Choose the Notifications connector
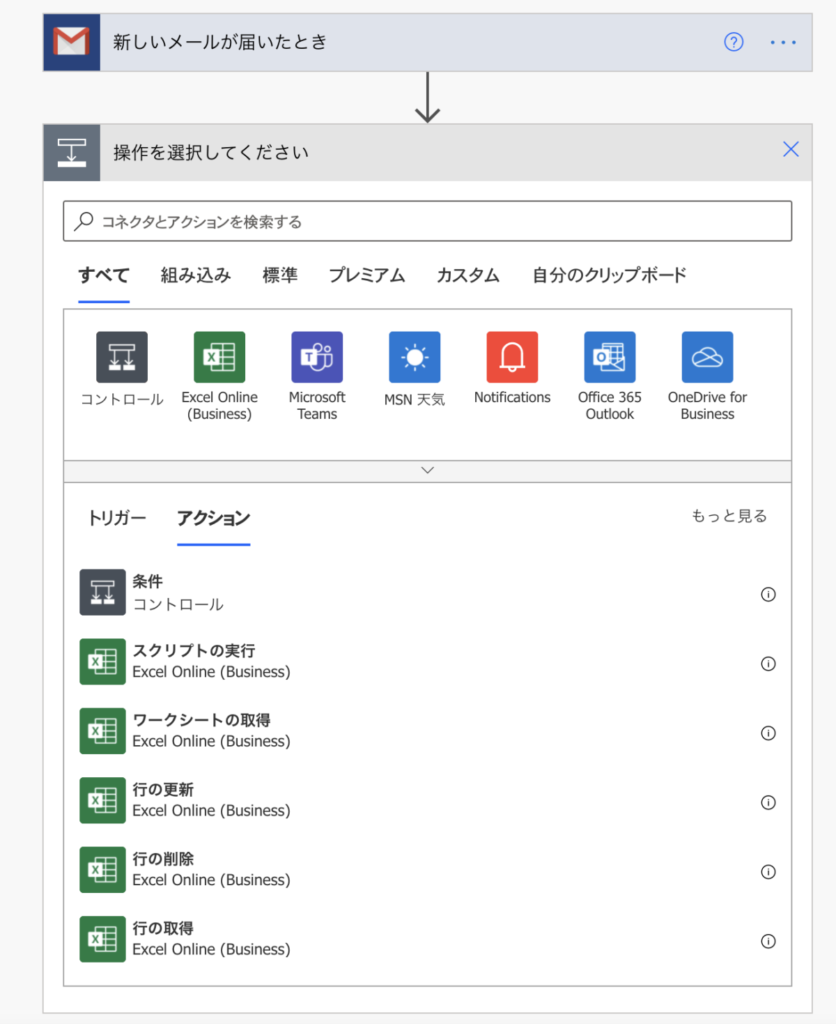This screenshot has height=1024, width=836. (x=512, y=369)
